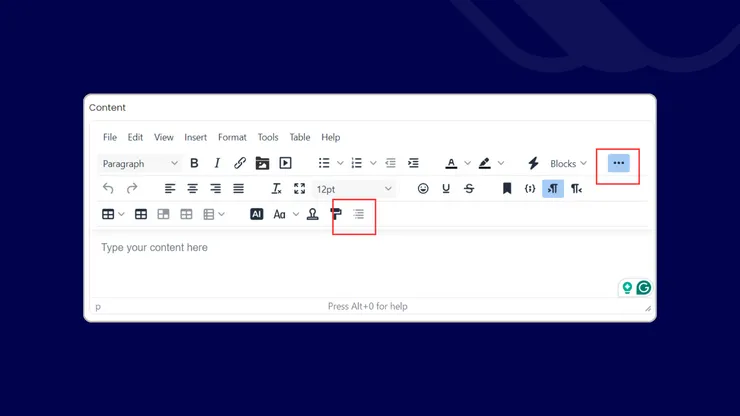Click the insert link icon
Image resolution: width=740 pixels, height=416 pixels.
coord(240,163)
